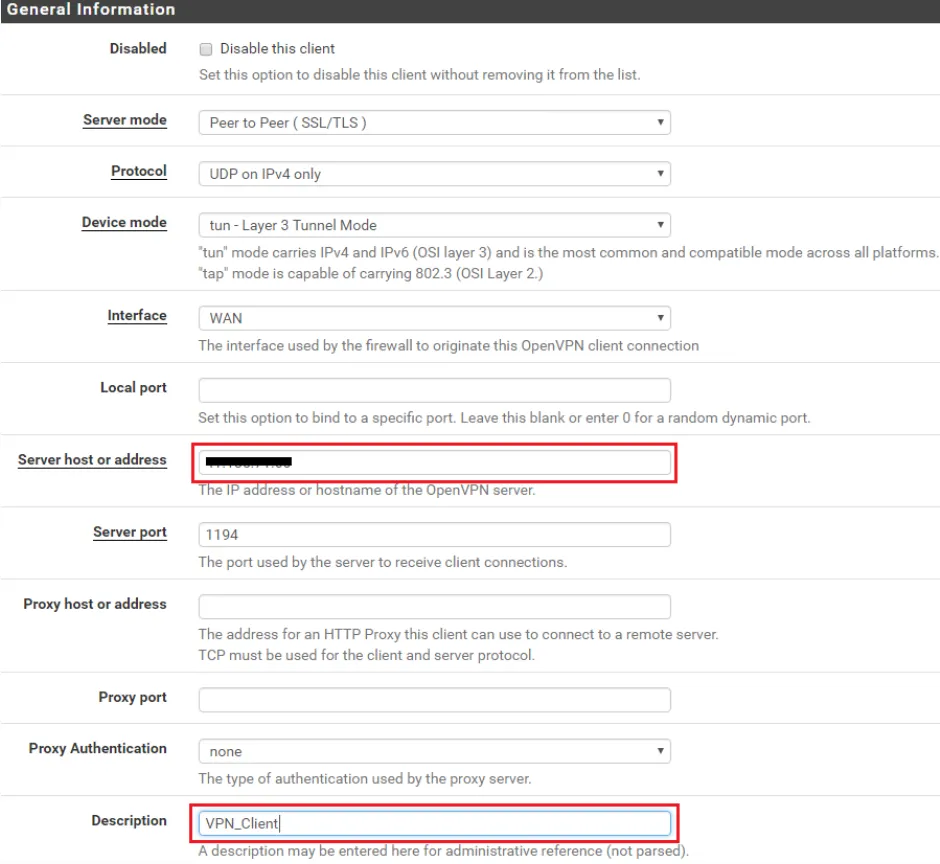Open the Protocol selection dropdown
The width and height of the screenshot is (940, 864).
tap(434, 173)
